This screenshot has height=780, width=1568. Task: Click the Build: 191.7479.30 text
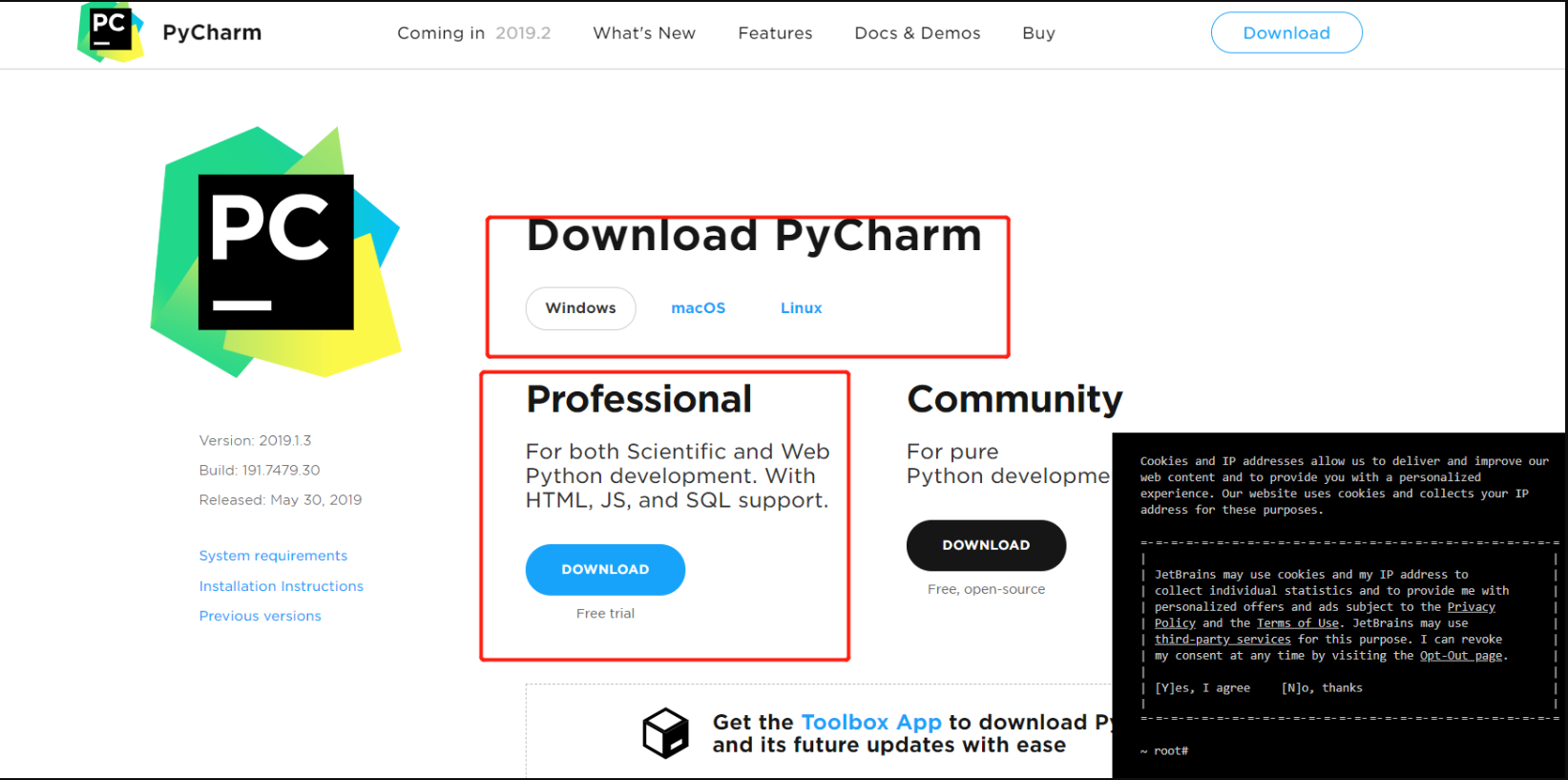(x=260, y=470)
